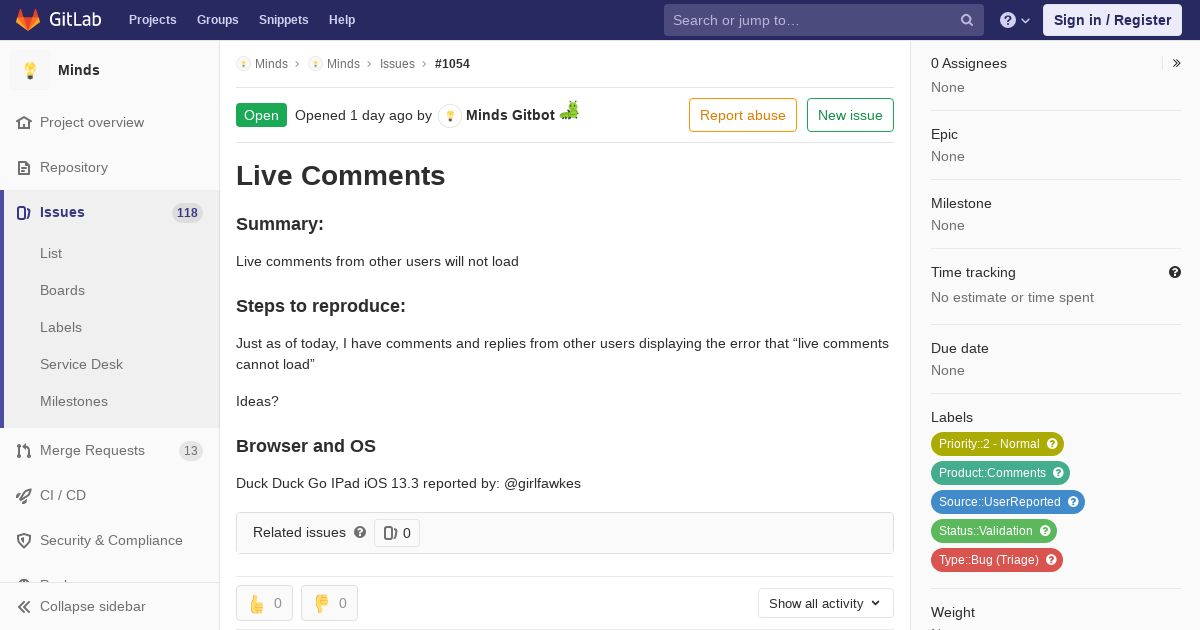Click the Project overview house icon
This screenshot has width=1200, height=630.
[24, 122]
